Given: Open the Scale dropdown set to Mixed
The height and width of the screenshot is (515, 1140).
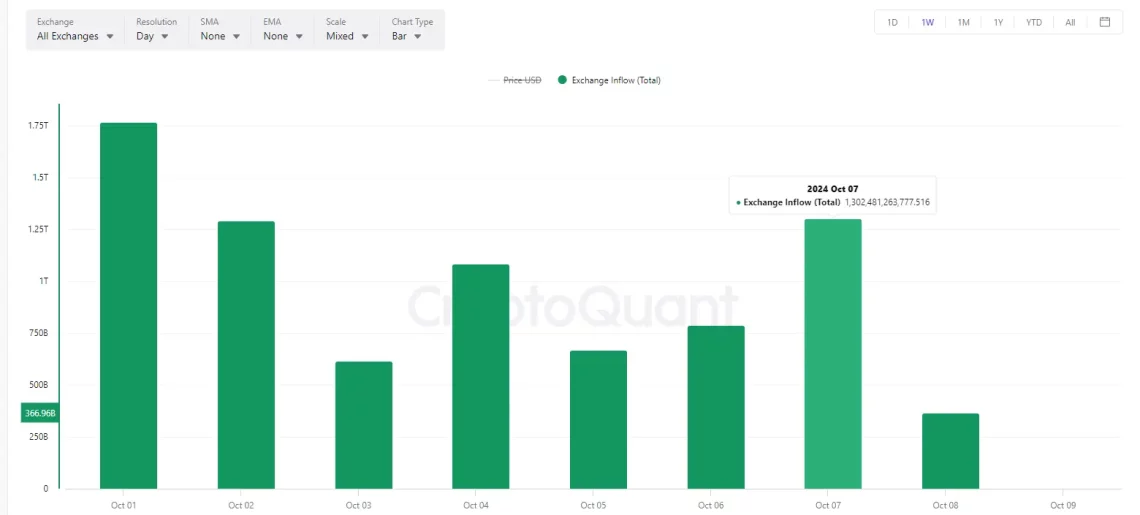Looking at the screenshot, I should tap(347, 36).
